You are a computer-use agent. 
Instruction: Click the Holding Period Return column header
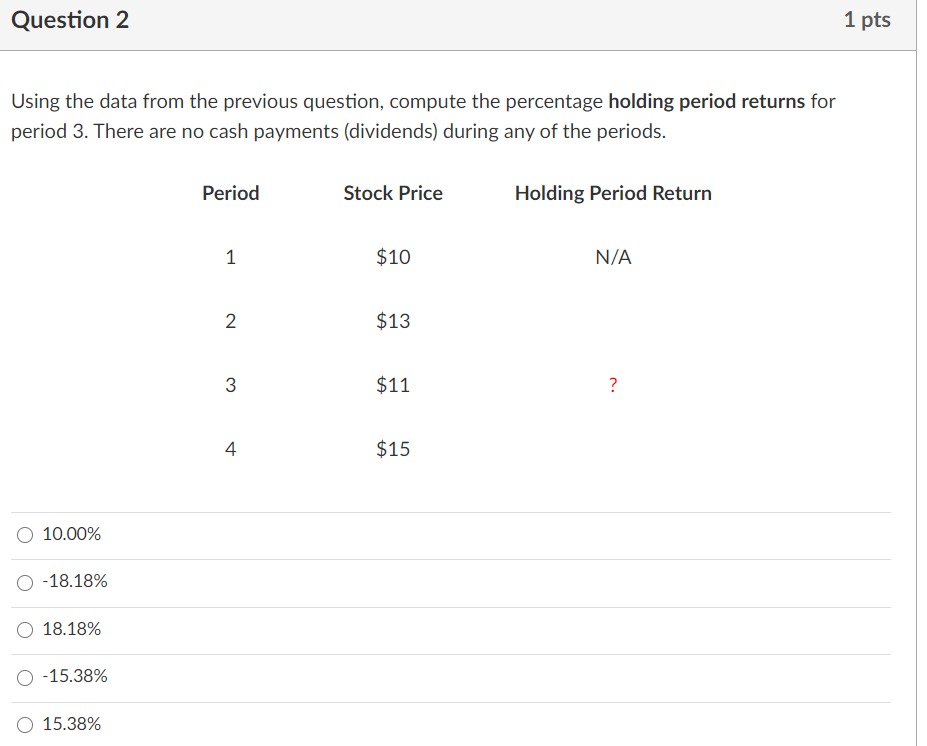pos(613,193)
